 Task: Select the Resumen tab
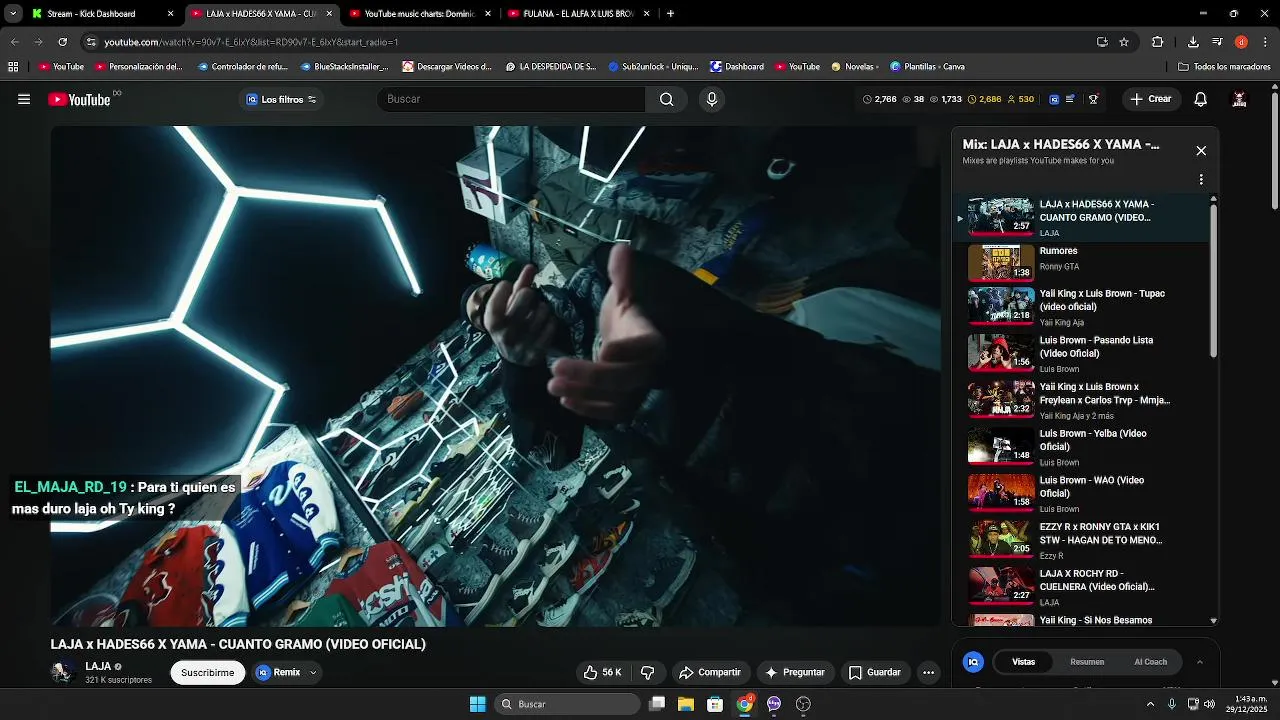(1087, 662)
